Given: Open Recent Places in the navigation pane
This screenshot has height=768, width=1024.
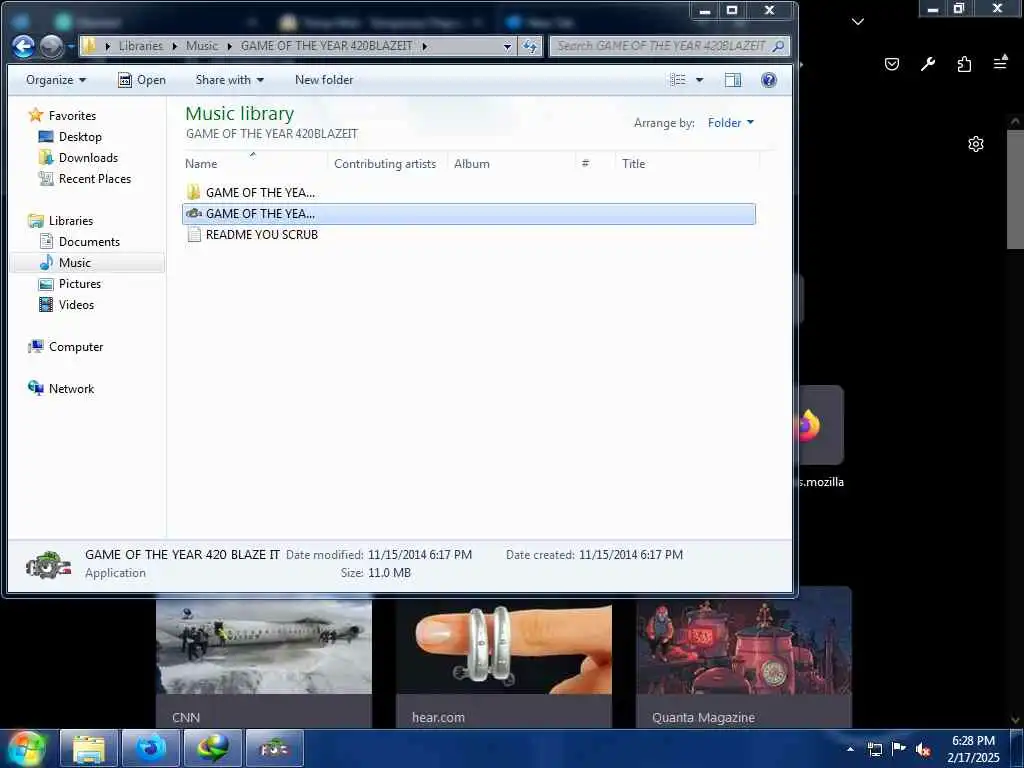Looking at the screenshot, I should 95,178.
